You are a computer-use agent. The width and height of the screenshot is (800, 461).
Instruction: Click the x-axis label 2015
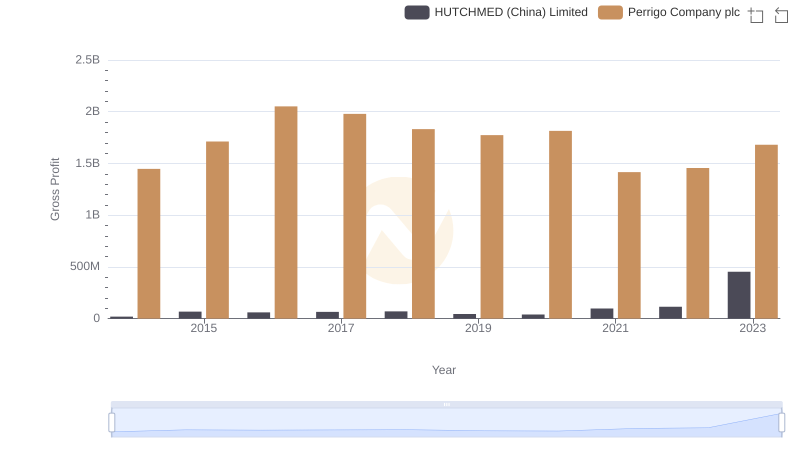[x=204, y=328]
